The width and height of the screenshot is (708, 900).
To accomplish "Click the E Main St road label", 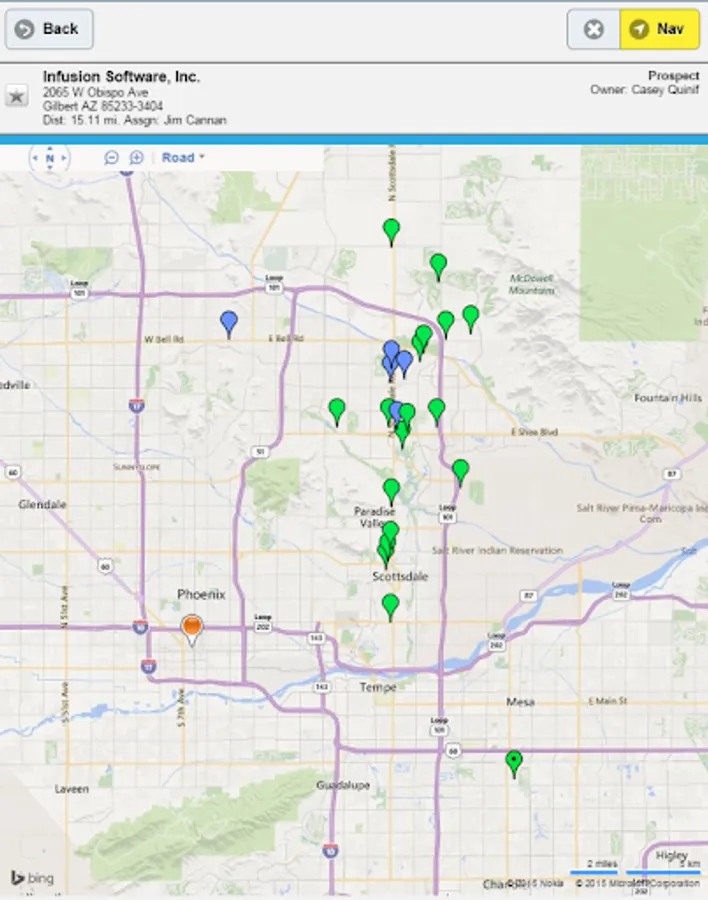I will coord(608,701).
